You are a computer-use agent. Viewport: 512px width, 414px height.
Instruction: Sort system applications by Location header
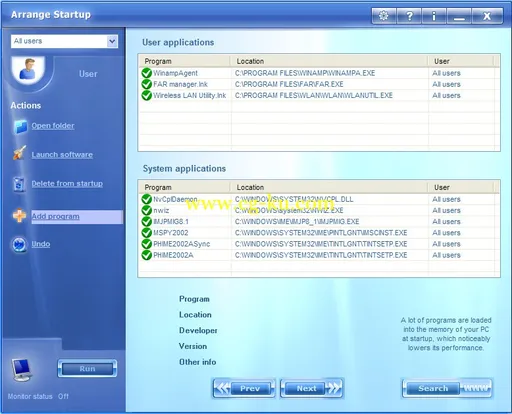(x=329, y=187)
